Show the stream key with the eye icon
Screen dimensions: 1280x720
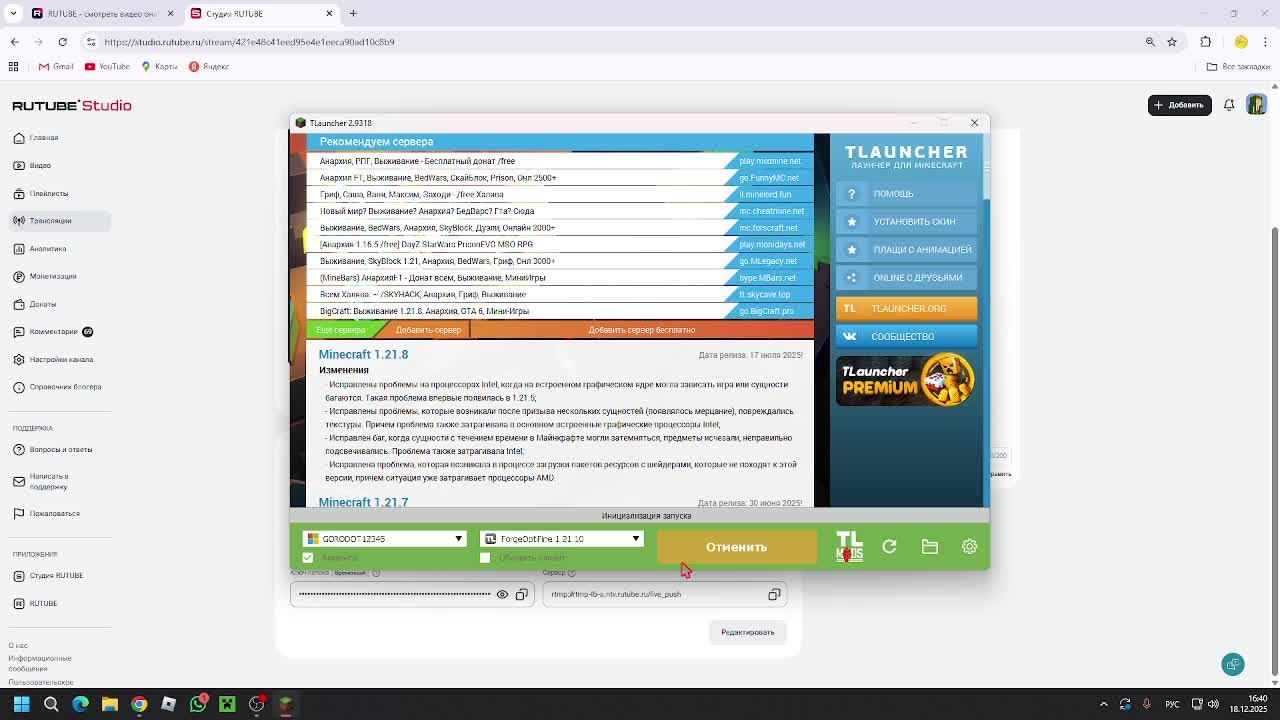[x=502, y=594]
